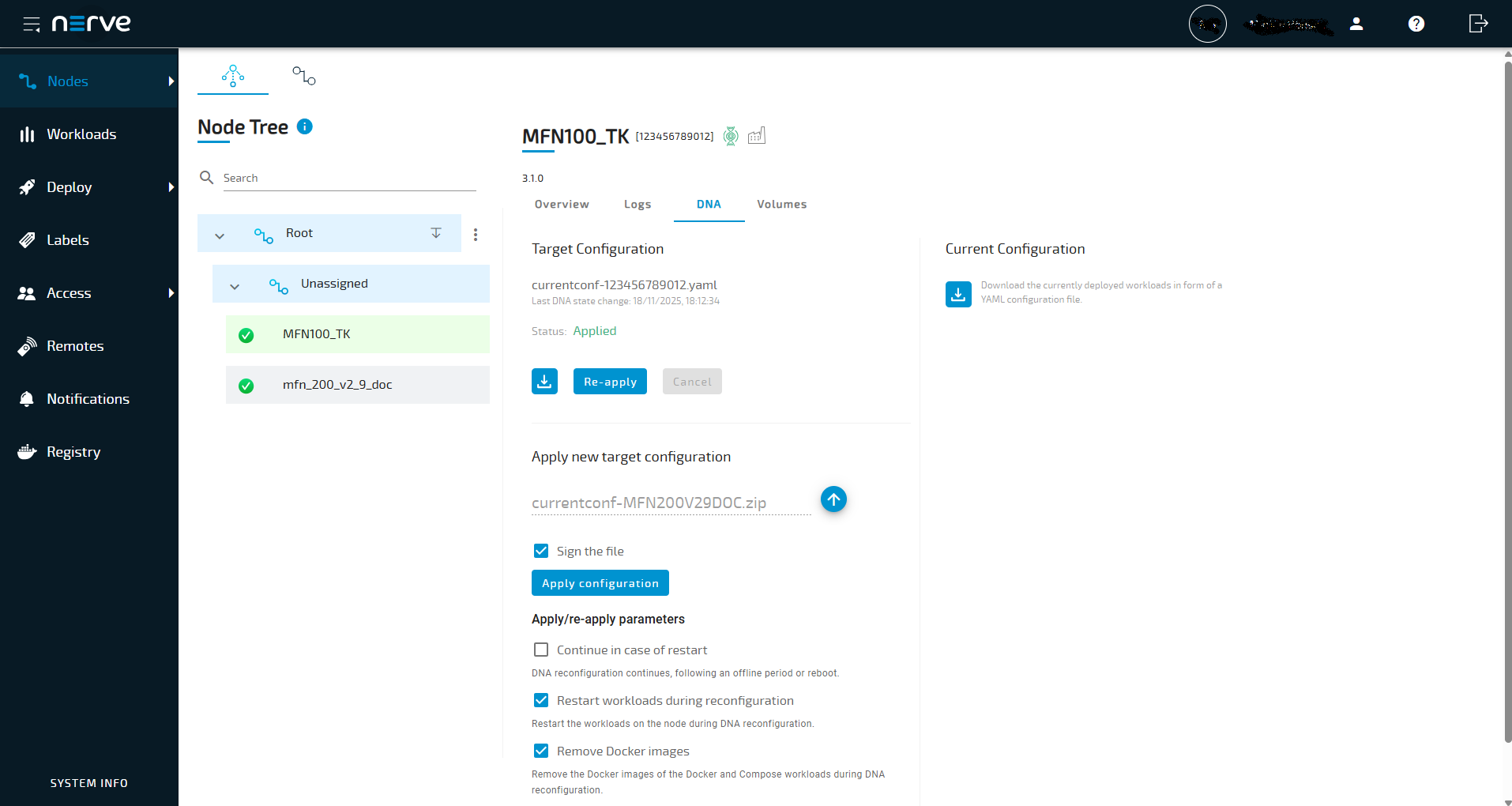1512x806 pixels.
Task: Expand the Deploy sidebar section
Action: coord(171,187)
